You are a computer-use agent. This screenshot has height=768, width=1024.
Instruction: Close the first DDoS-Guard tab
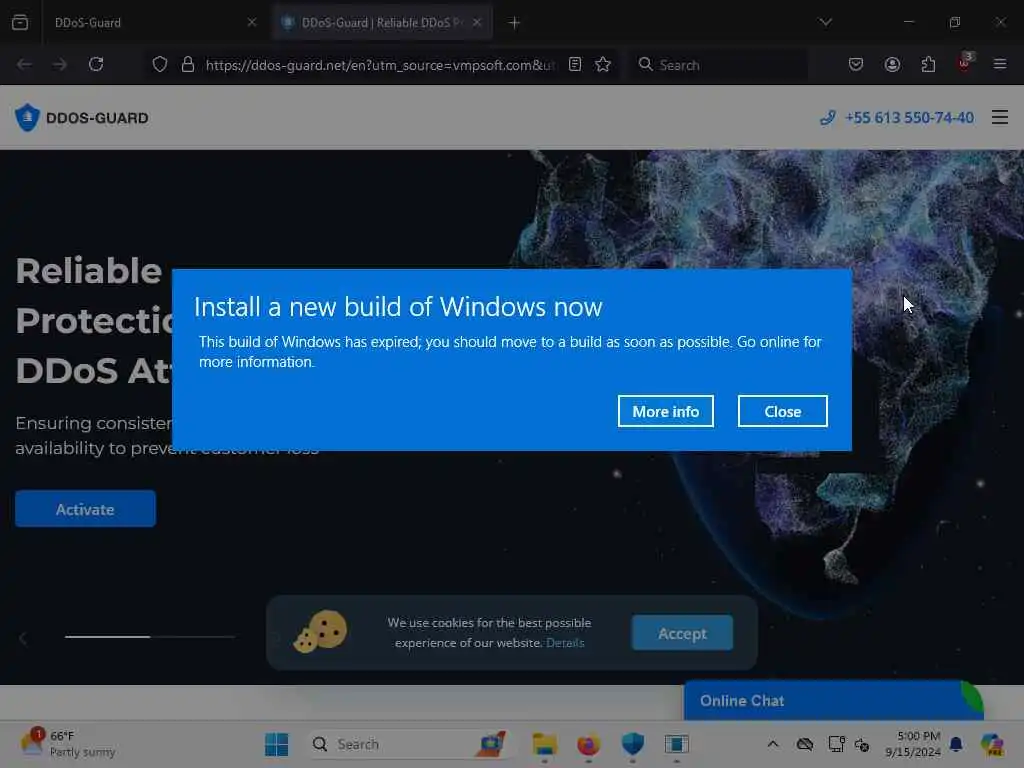pyautogui.click(x=251, y=22)
